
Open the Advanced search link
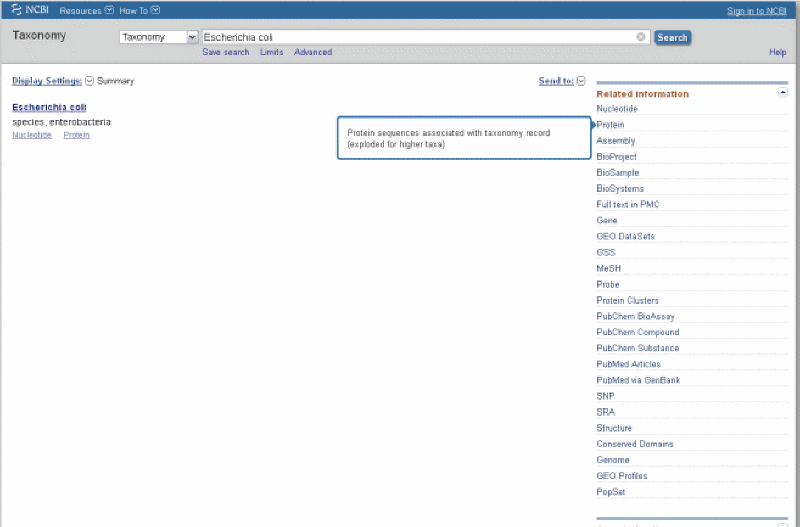point(313,52)
